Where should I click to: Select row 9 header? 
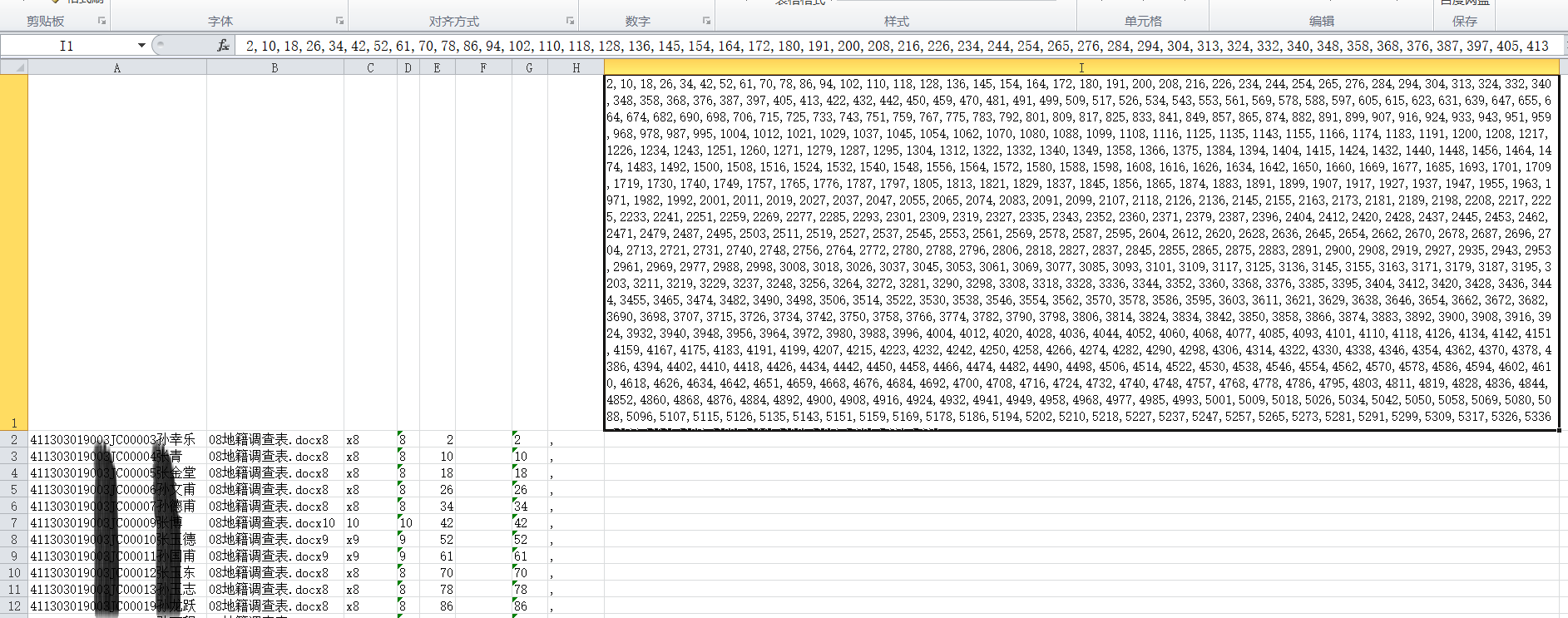click(14, 556)
